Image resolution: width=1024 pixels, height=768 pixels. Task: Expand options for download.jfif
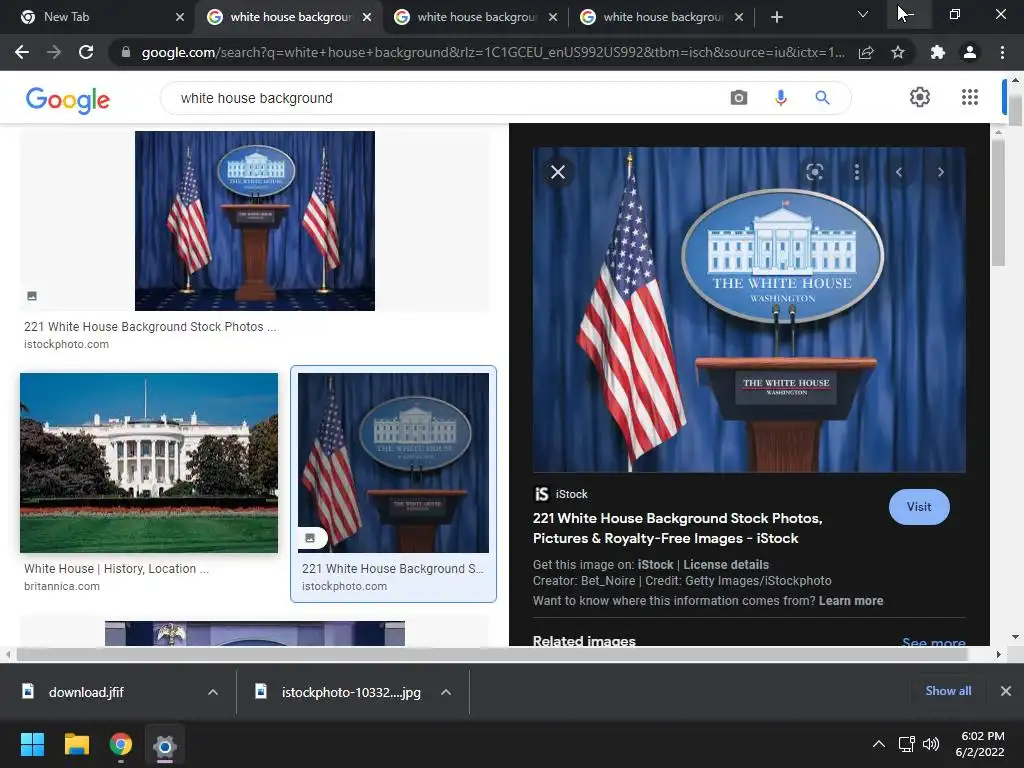(x=213, y=692)
